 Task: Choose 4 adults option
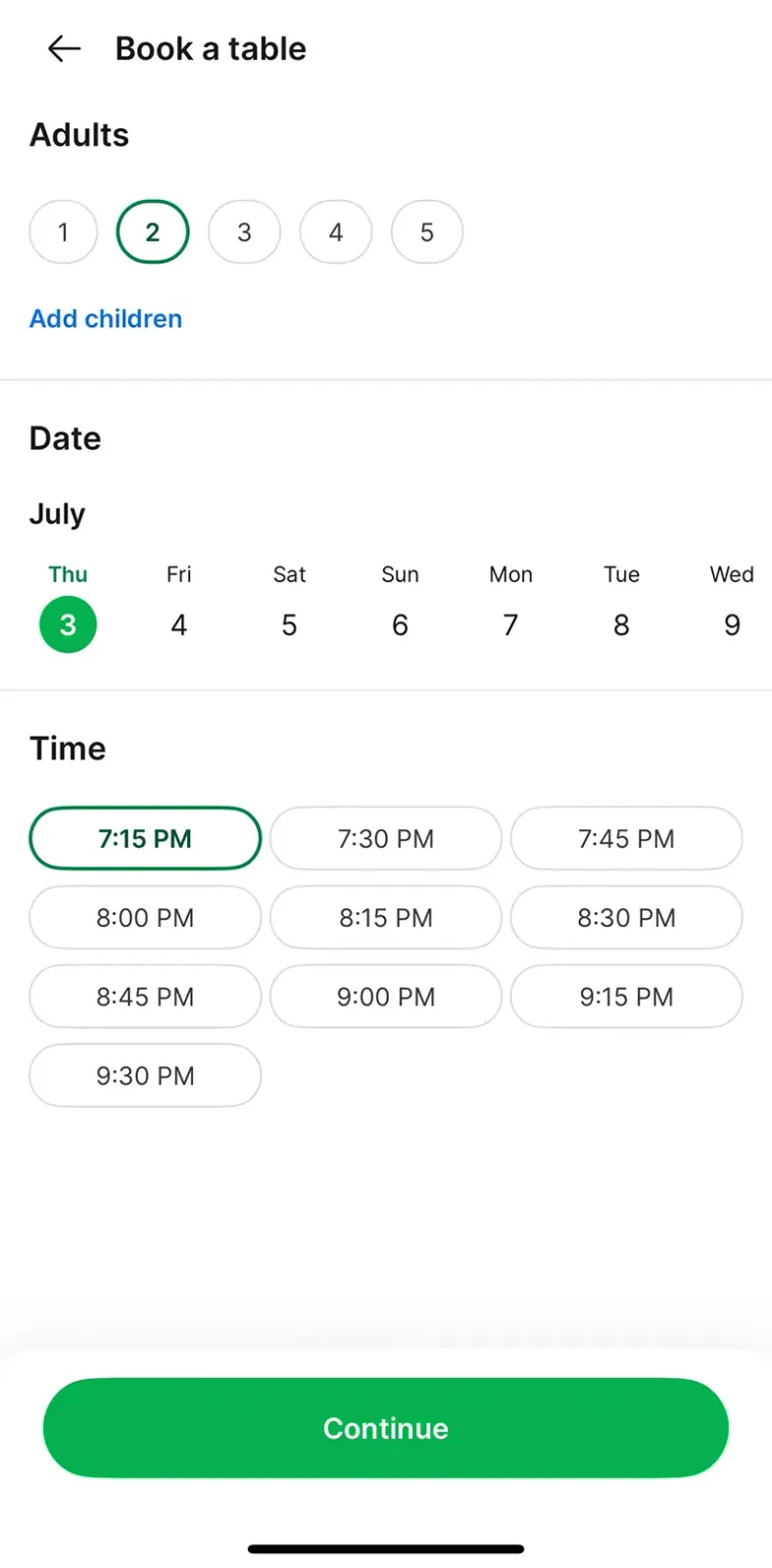(335, 232)
